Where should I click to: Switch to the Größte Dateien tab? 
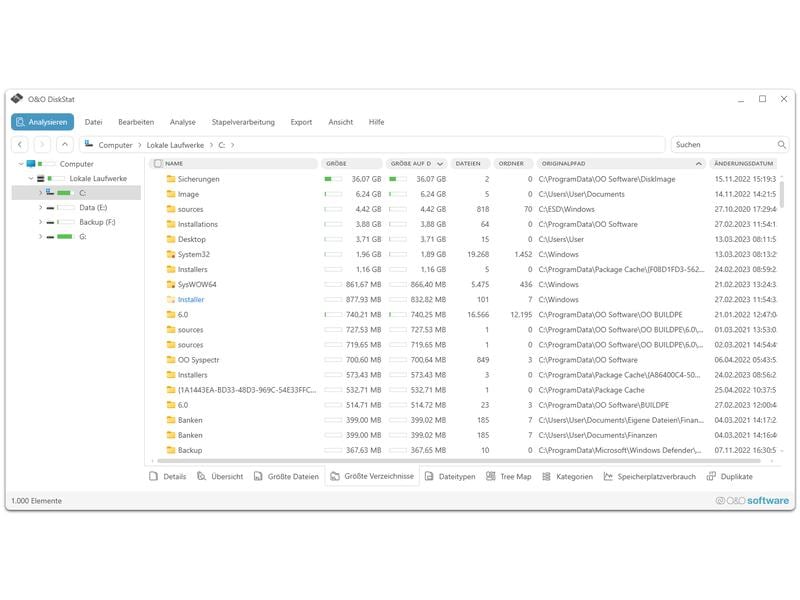[x=286, y=477]
